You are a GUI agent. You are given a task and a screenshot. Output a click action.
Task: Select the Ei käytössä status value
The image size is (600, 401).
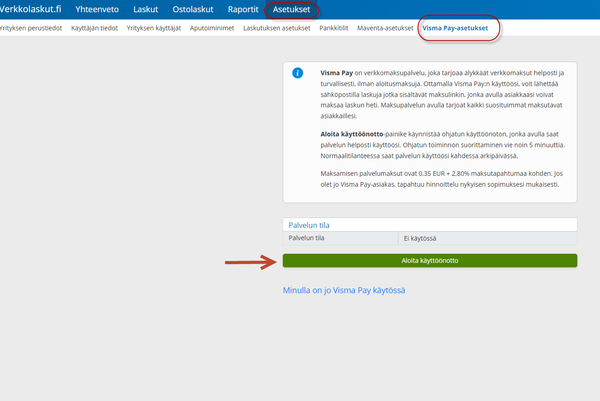tap(420, 238)
